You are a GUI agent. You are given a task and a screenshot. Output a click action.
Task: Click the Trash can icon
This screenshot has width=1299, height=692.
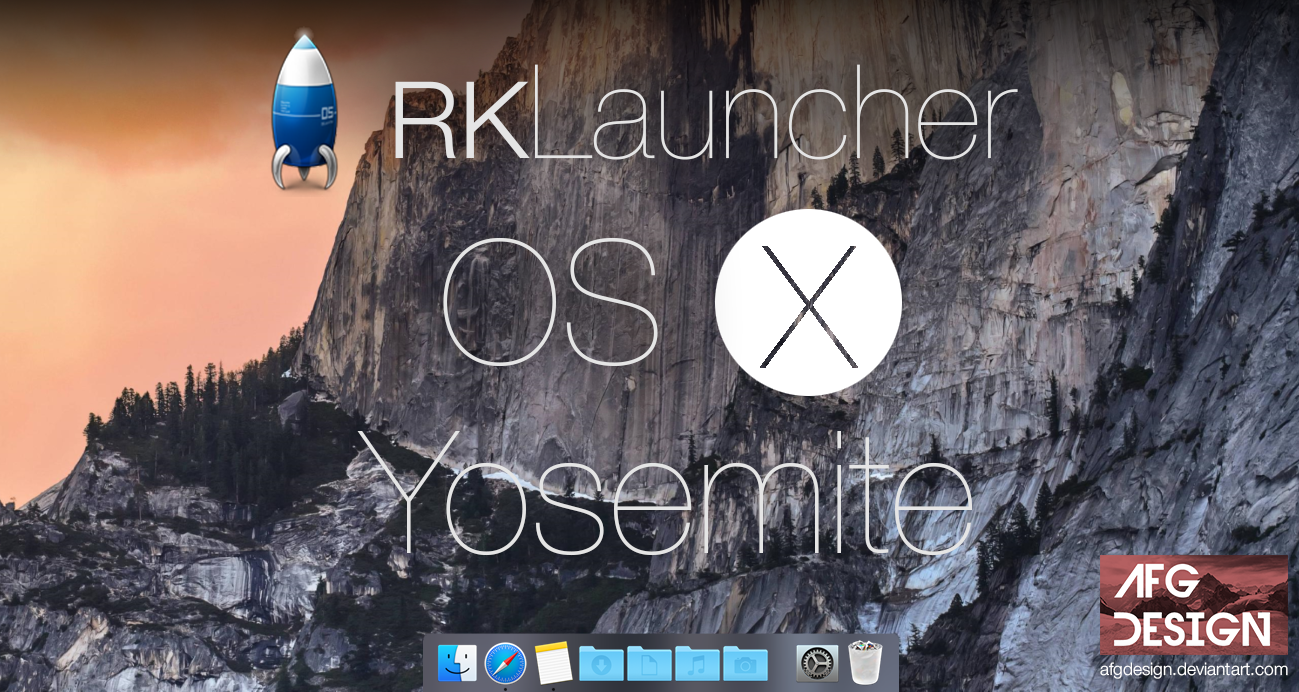tap(865, 662)
